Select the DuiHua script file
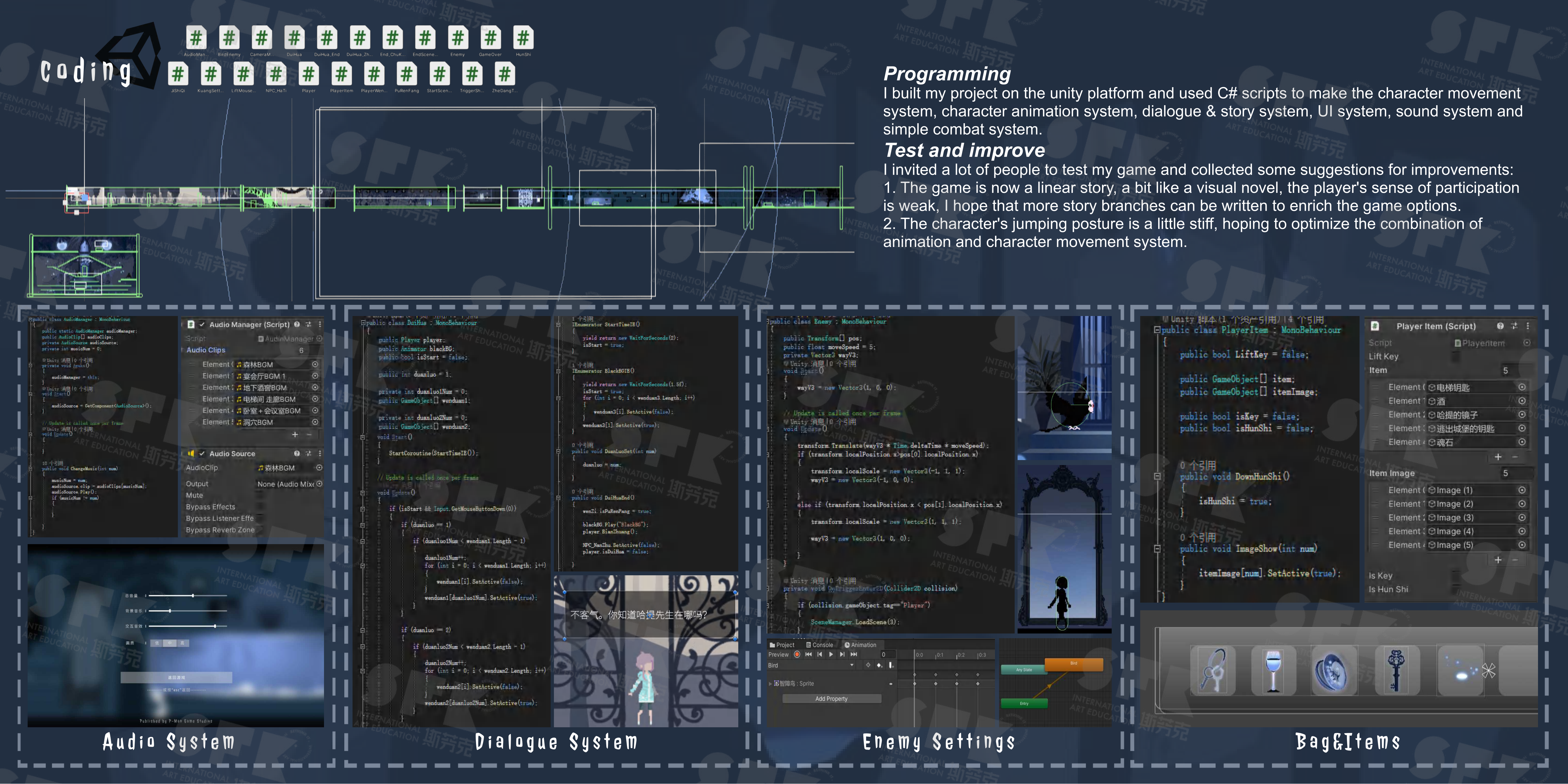This screenshot has height=784, width=1568. [294, 38]
